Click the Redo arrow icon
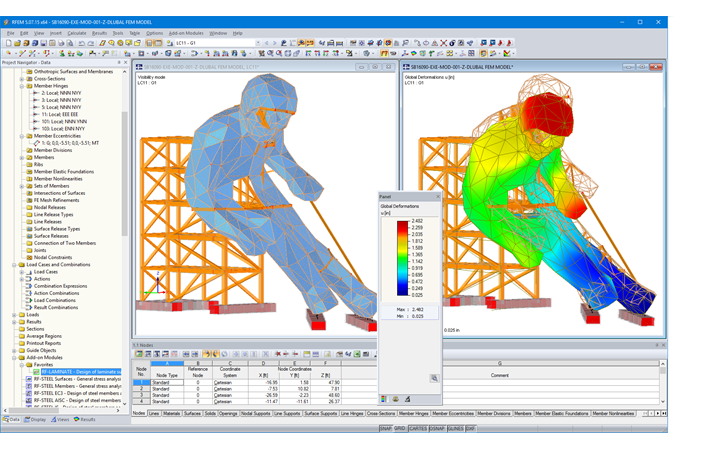Viewport: 720px width, 450px height. [91, 43]
